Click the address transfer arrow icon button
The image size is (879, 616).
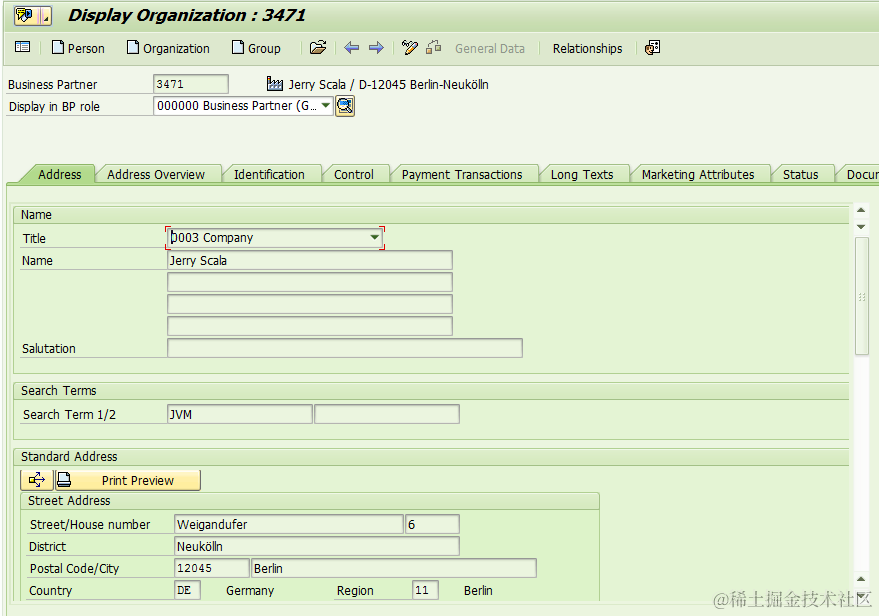coord(37,480)
